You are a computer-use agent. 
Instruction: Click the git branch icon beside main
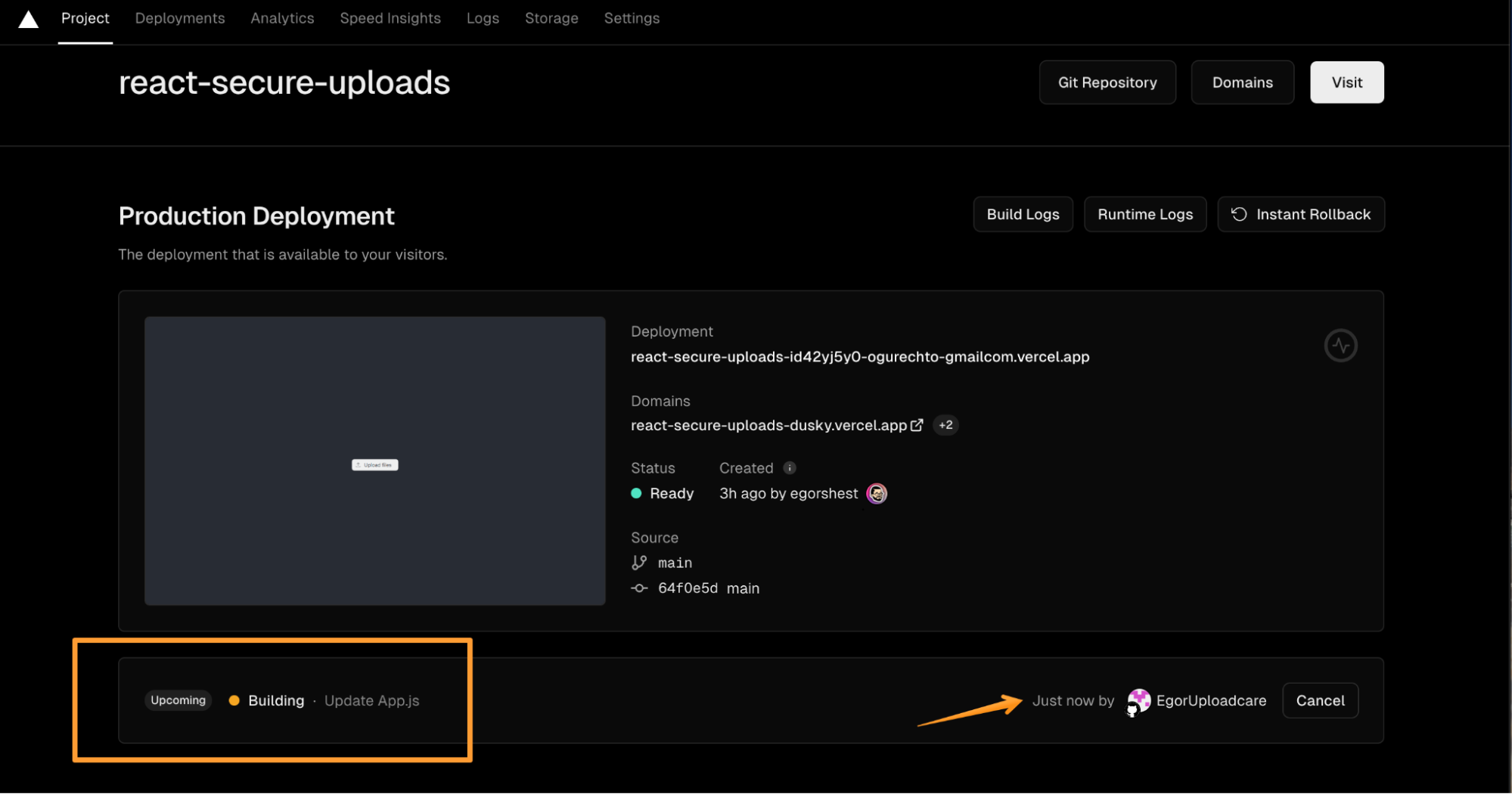pos(639,562)
